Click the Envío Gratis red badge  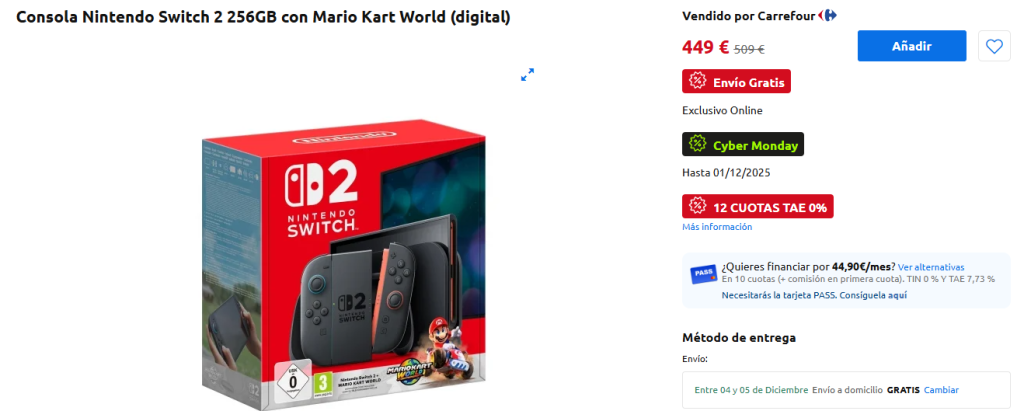tap(737, 82)
